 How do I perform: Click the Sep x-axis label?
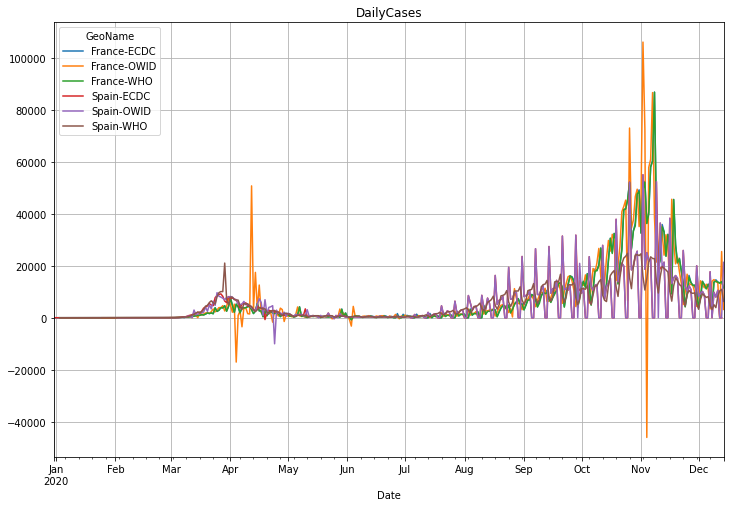pos(523,469)
